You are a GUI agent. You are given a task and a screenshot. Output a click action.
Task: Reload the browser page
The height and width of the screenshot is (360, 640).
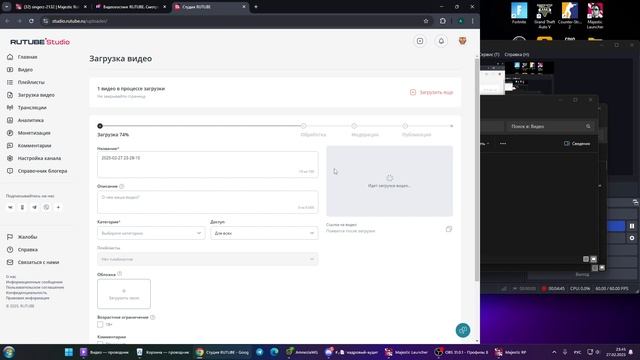click(x=31, y=21)
